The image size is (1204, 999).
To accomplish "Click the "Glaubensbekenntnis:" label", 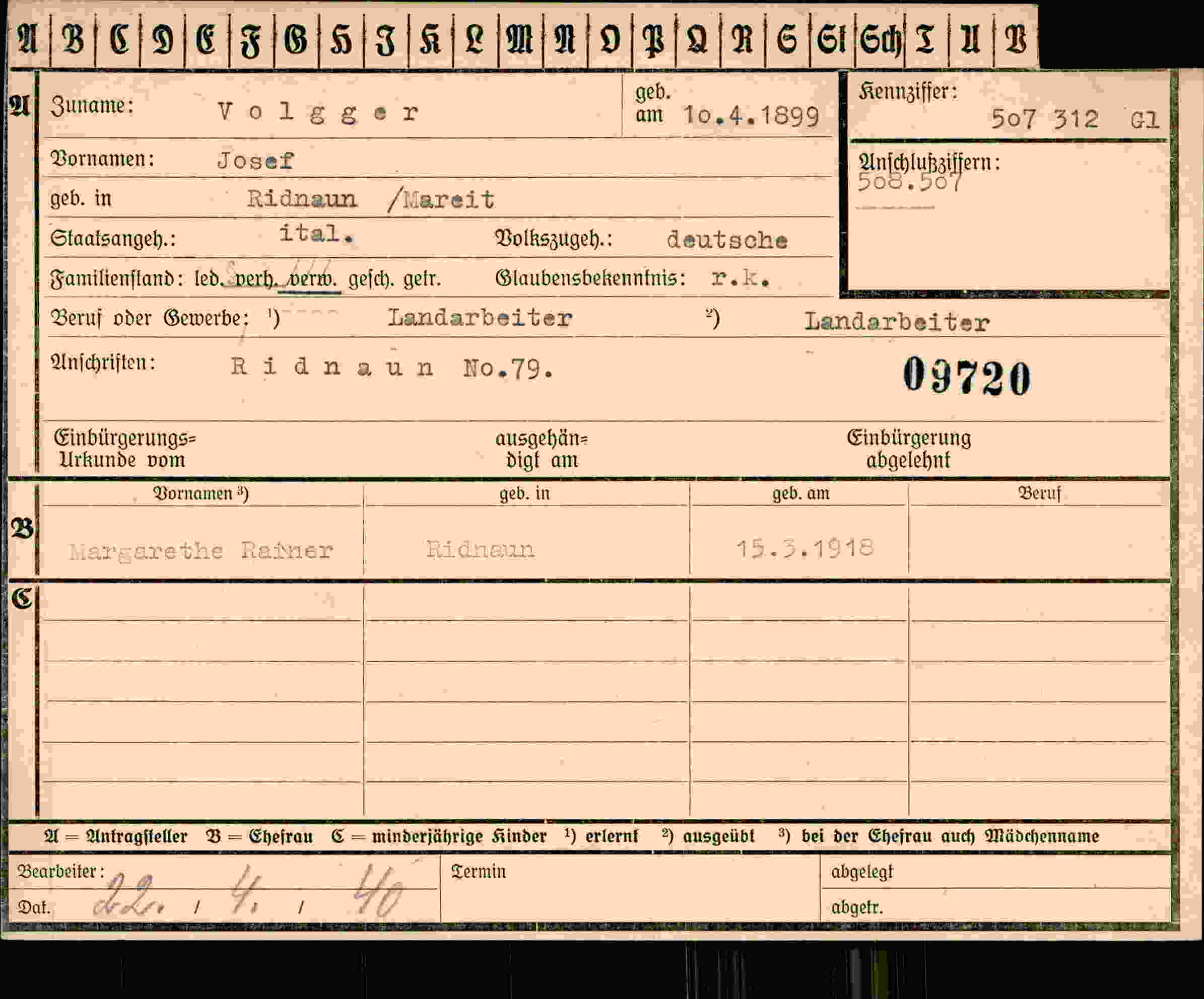I will (590, 278).
